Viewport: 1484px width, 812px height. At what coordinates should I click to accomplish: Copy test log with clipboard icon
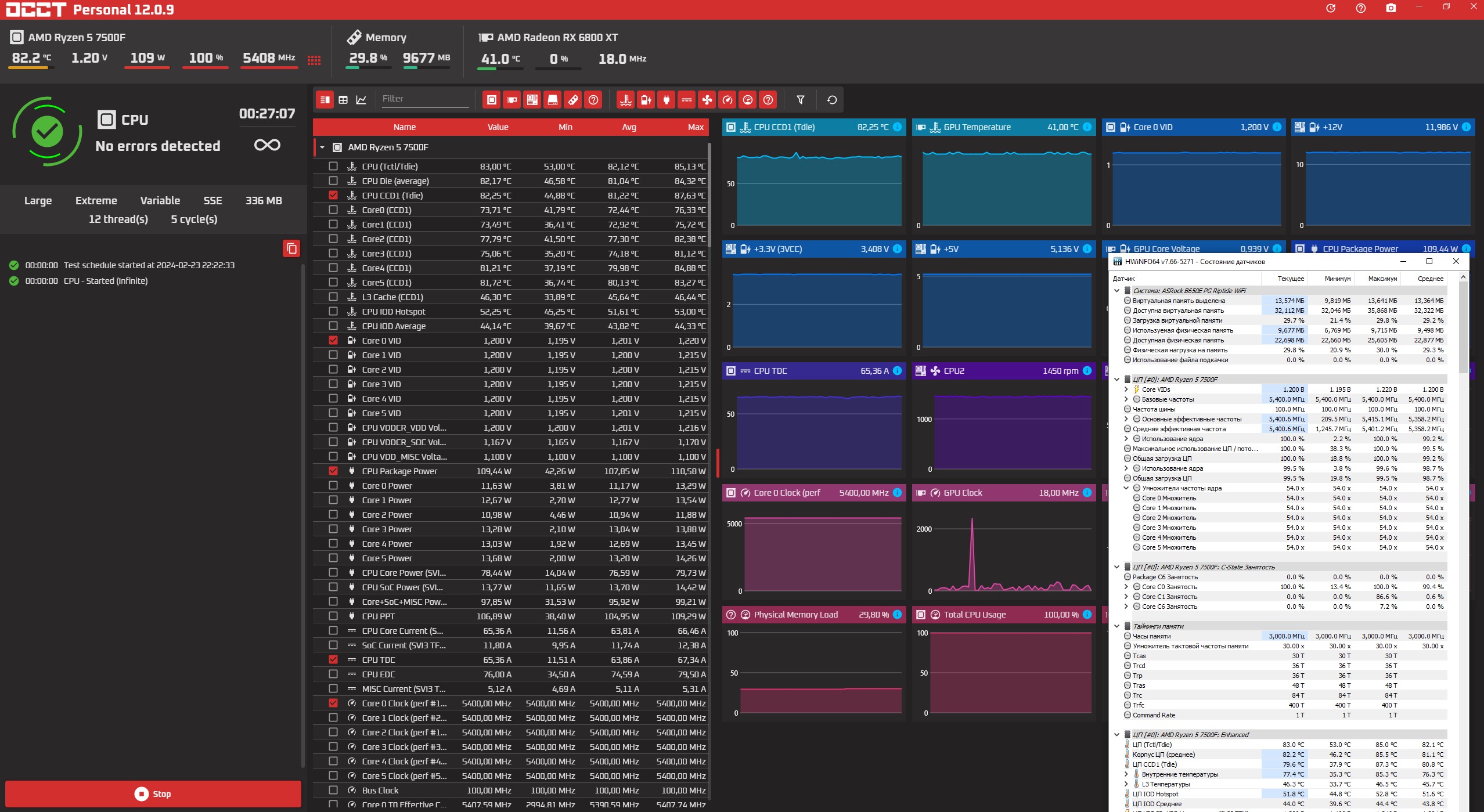(x=291, y=248)
